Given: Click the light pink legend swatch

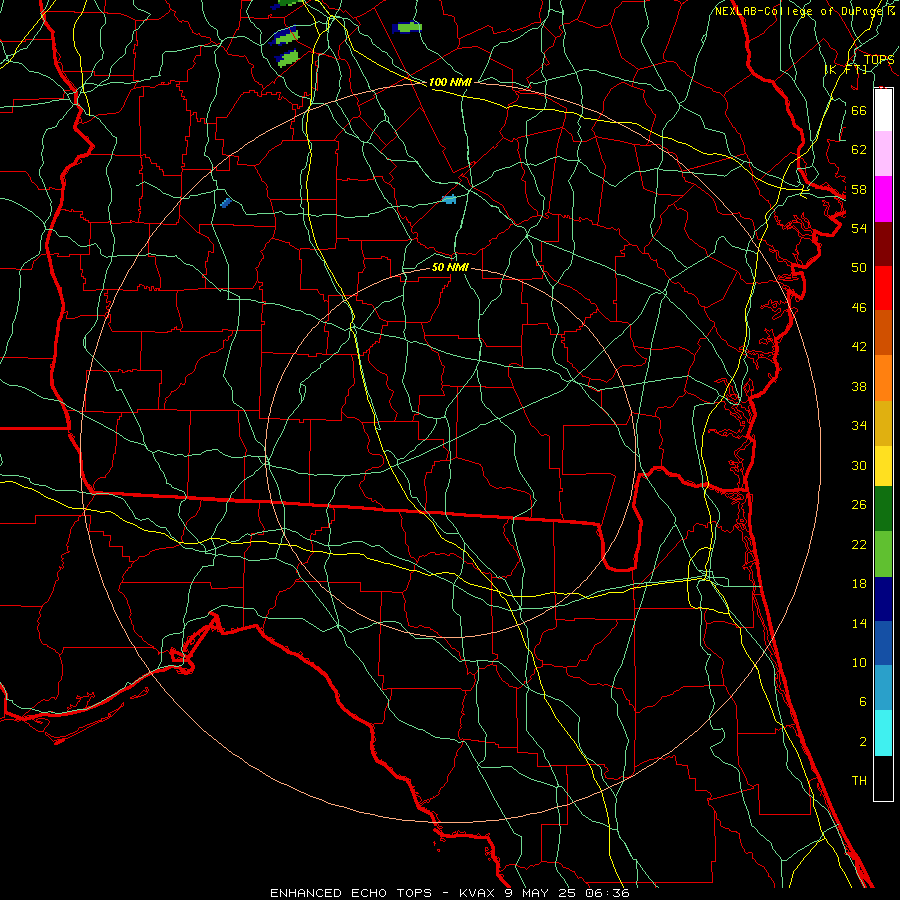Looking at the screenshot, I should tap(883, 154).
